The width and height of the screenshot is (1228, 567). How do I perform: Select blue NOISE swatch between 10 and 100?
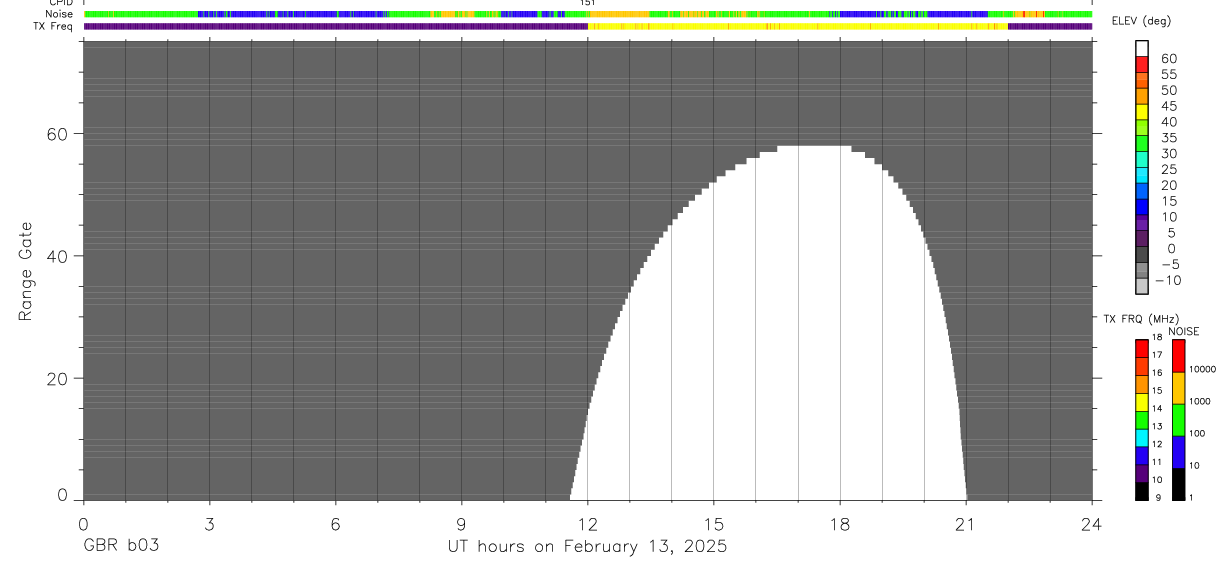coord(1178,452)
